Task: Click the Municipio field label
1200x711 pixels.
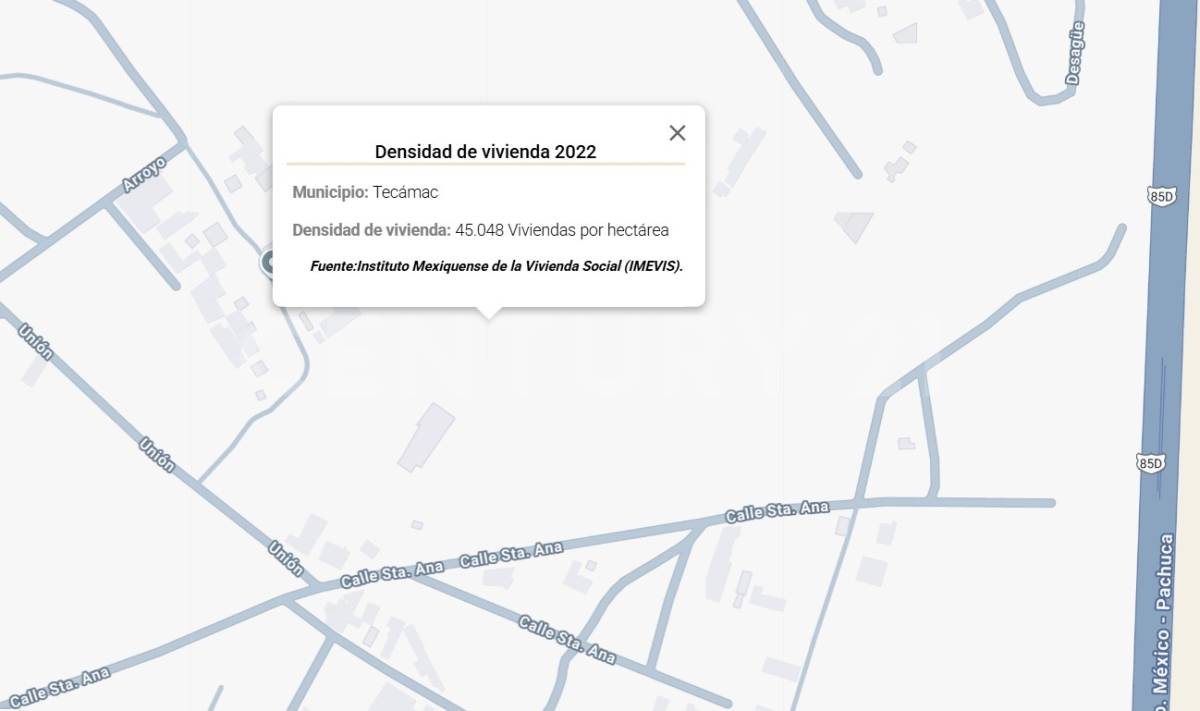Action: [x=330, y=192]
